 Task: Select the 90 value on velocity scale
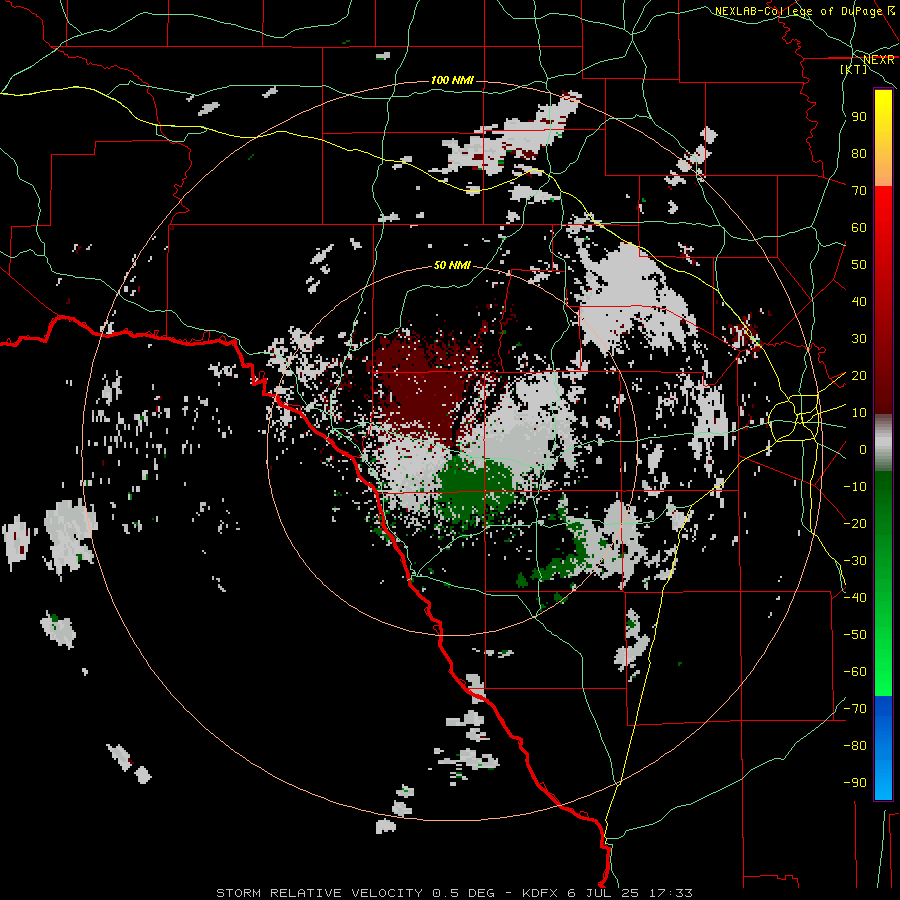(859, 117)
